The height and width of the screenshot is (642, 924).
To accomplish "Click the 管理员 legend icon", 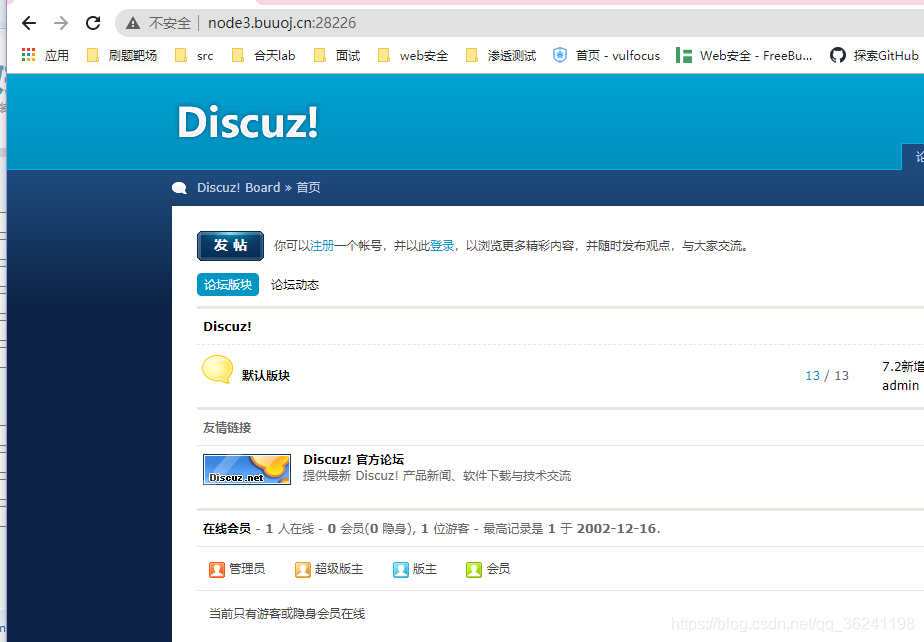I will click(x=217, y=569).
